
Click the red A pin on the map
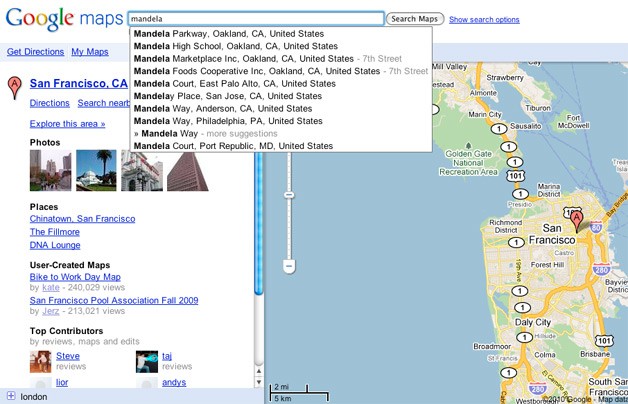tap(576, 222)
